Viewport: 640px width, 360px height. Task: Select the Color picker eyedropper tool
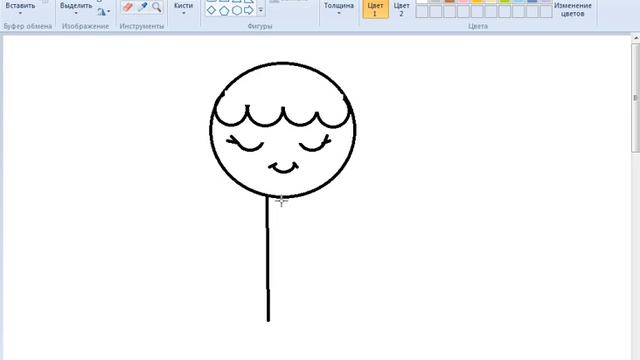pyautogui.click(x=142, y=7)
